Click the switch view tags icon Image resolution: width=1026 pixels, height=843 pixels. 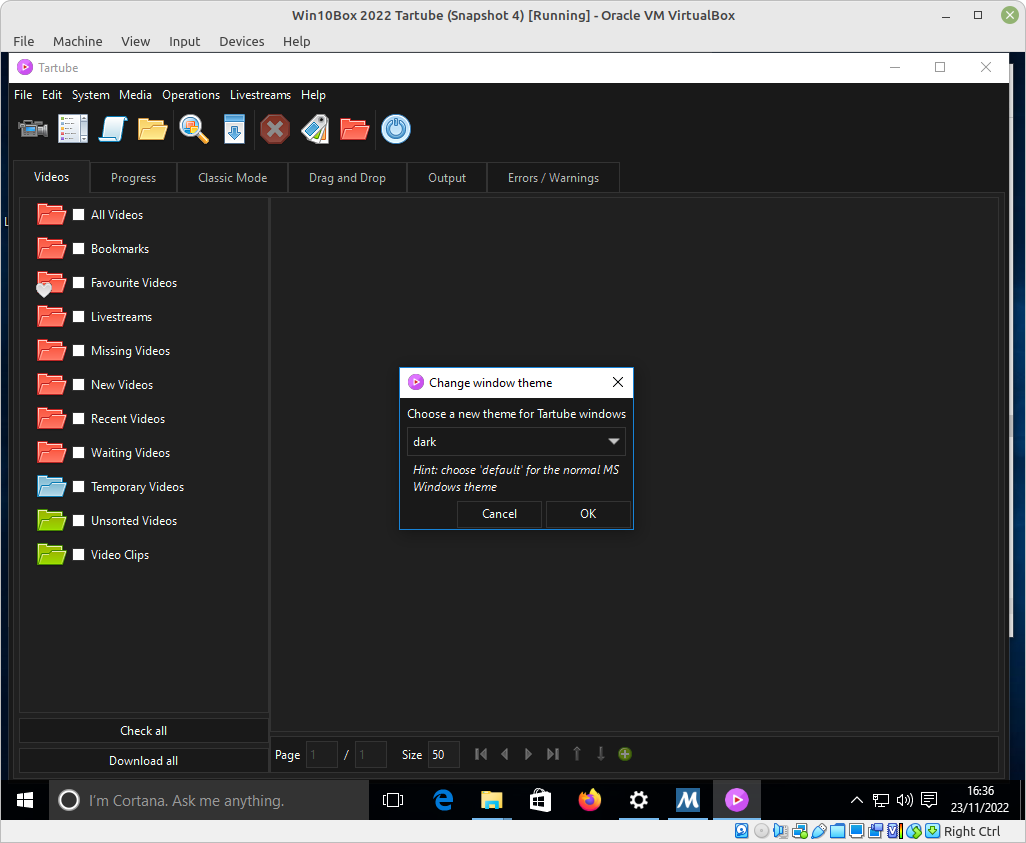(x=315, y=129)
